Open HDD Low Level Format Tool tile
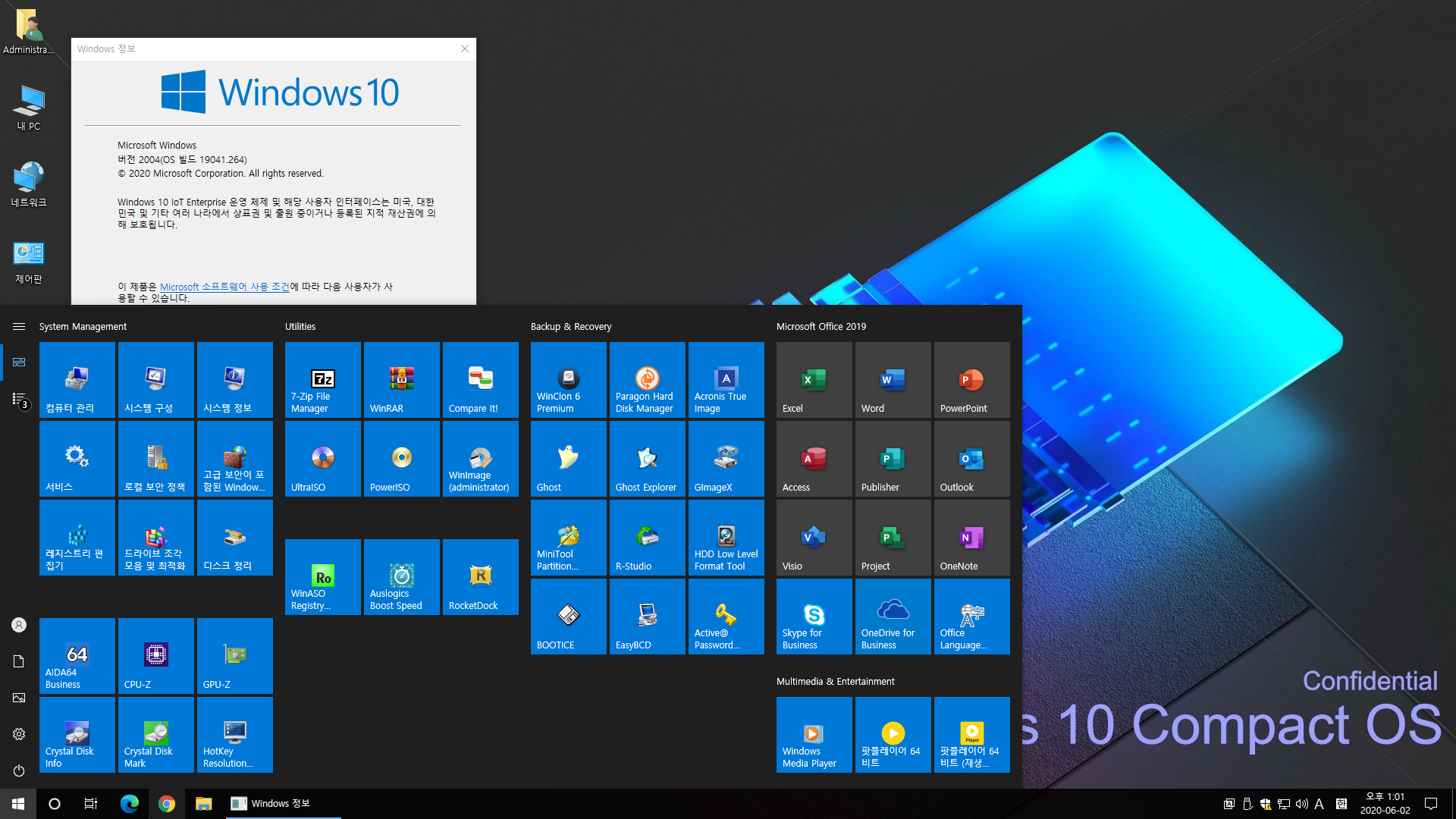 pos(726,538)
